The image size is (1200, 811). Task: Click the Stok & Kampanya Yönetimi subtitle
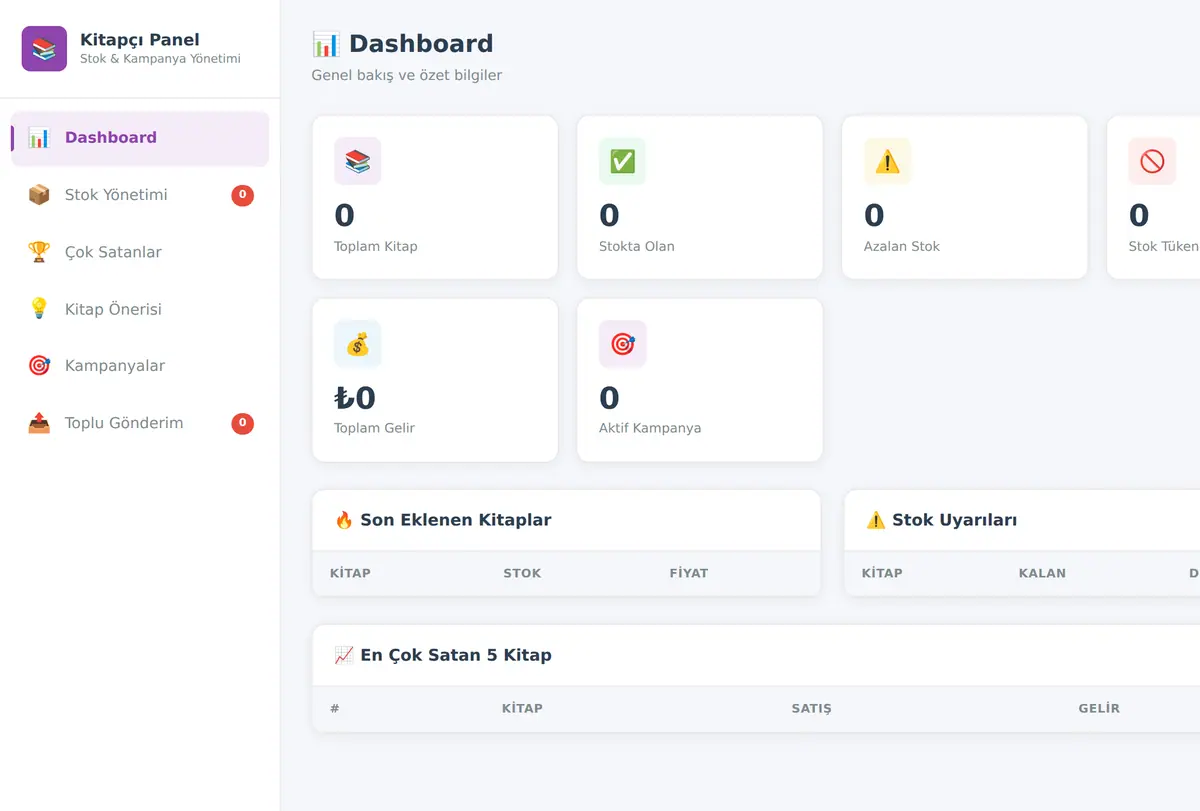160,59
